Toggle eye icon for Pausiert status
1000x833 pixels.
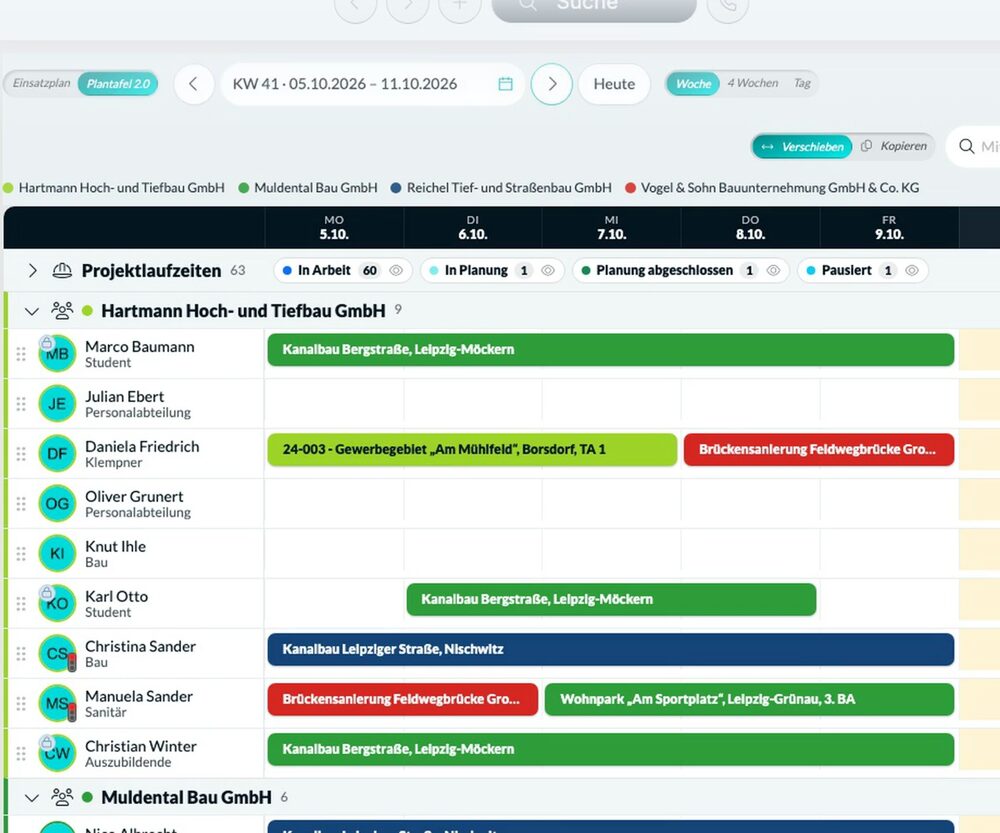pos(912,270)
